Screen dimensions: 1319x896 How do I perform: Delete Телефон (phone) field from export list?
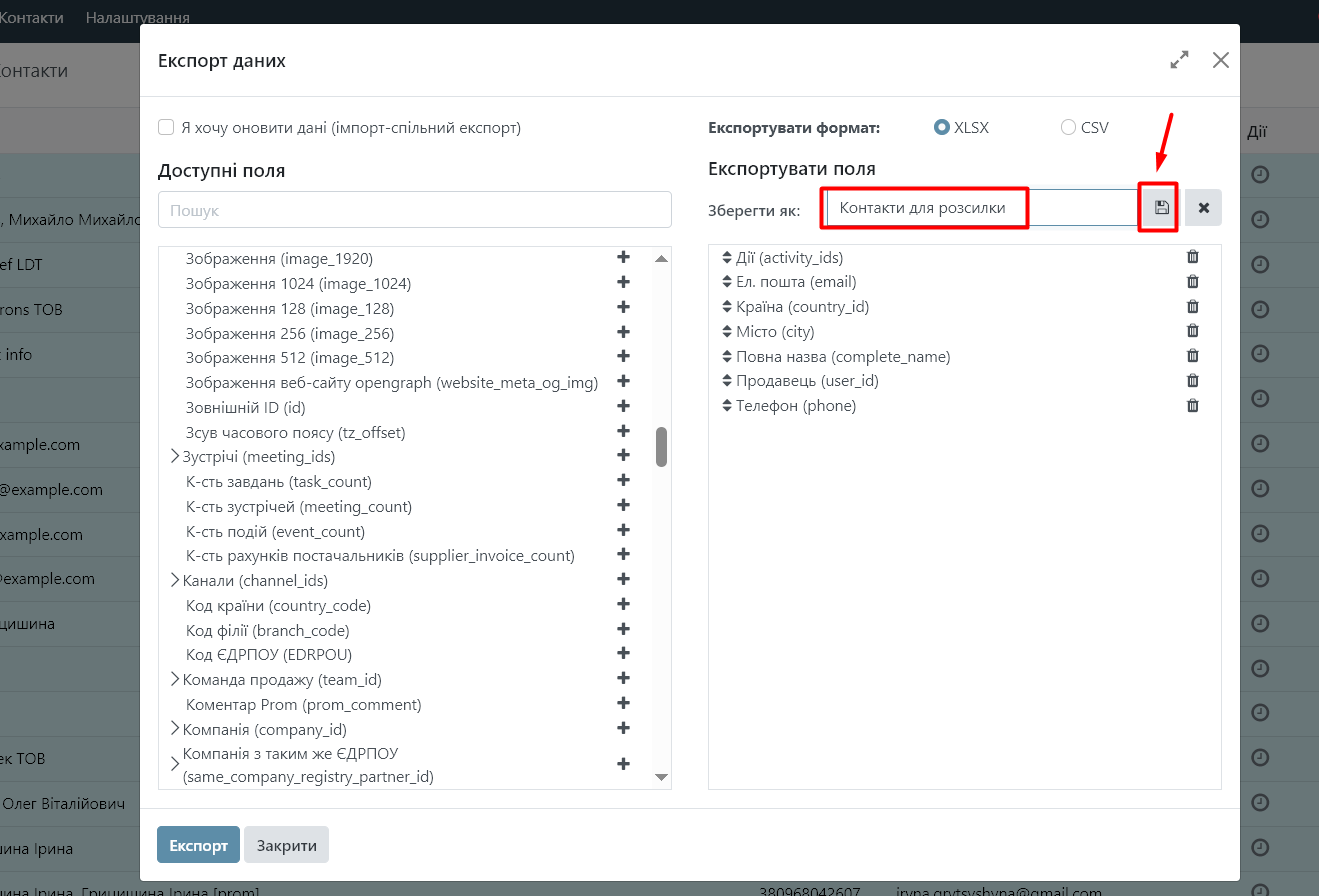click(x=1192, y=406)
